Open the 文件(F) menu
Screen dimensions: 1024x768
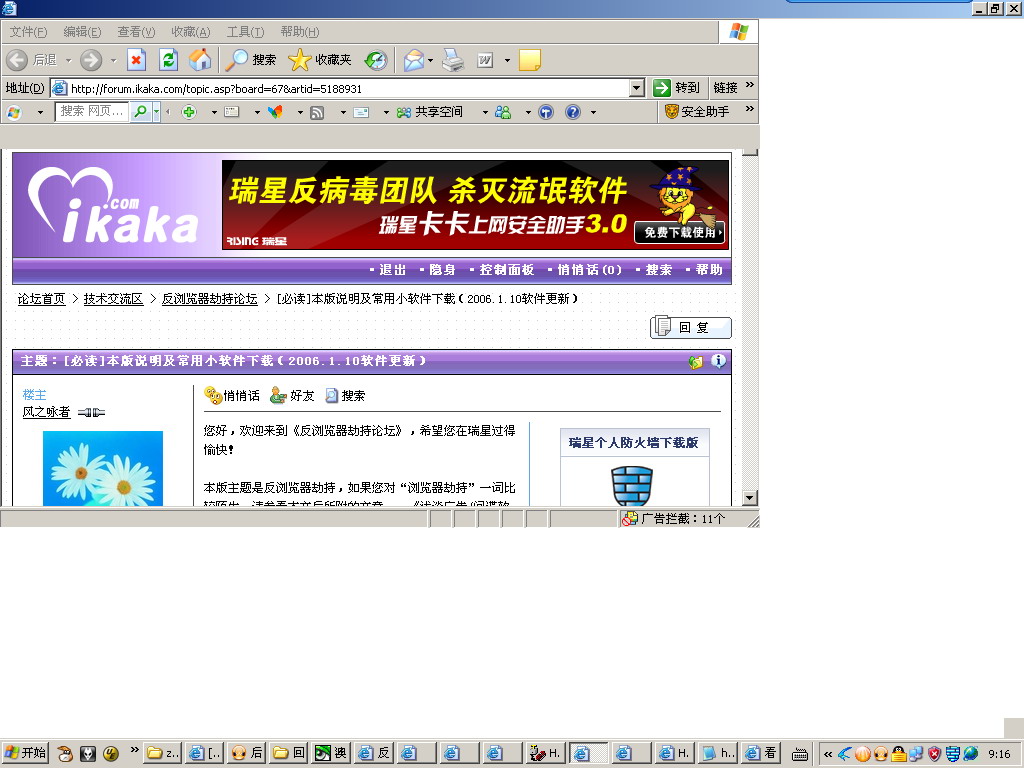coord(28,32)
